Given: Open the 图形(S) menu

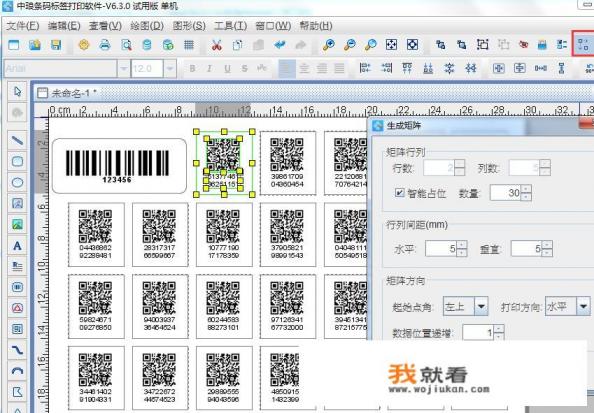Looking at the screenshot, I should click(189, 26).
